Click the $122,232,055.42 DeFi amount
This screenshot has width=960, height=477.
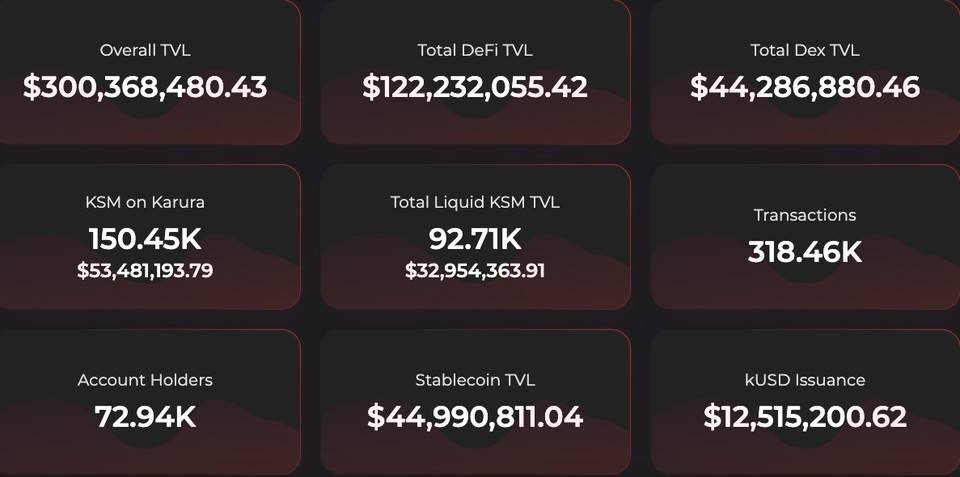pyautogui.click(x=475, y=87)
